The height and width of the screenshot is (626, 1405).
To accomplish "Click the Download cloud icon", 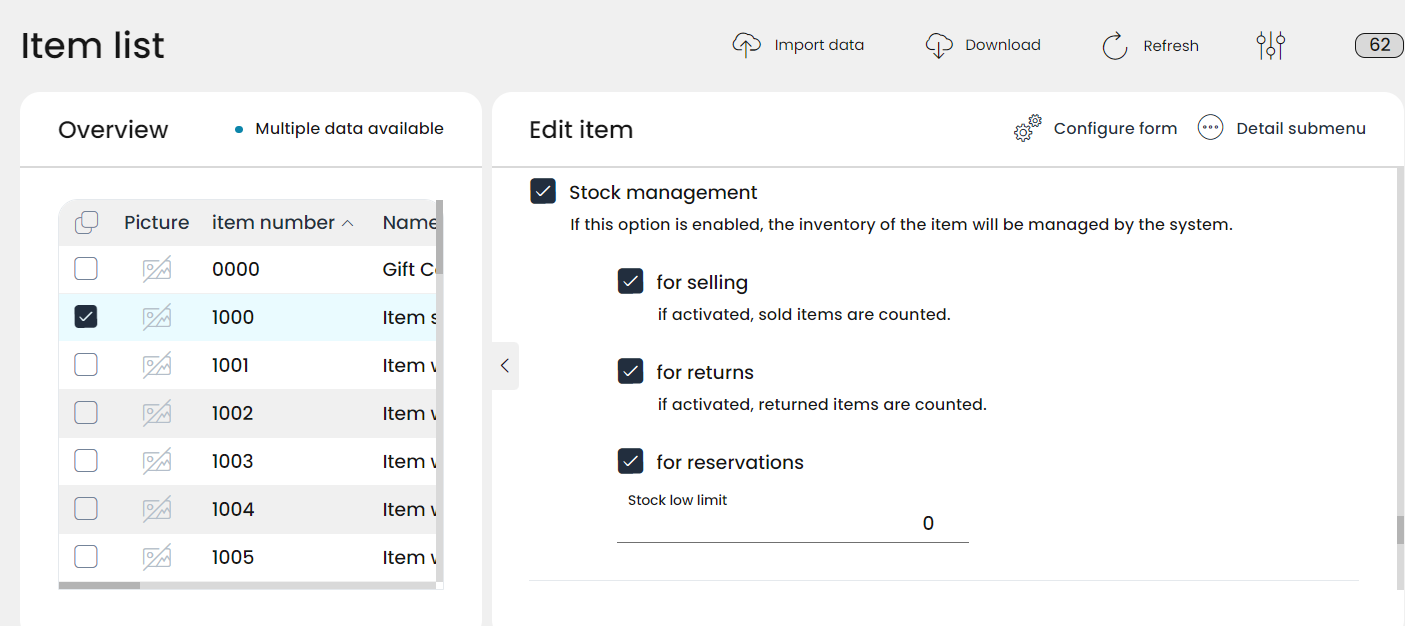I will coord(938,45).
